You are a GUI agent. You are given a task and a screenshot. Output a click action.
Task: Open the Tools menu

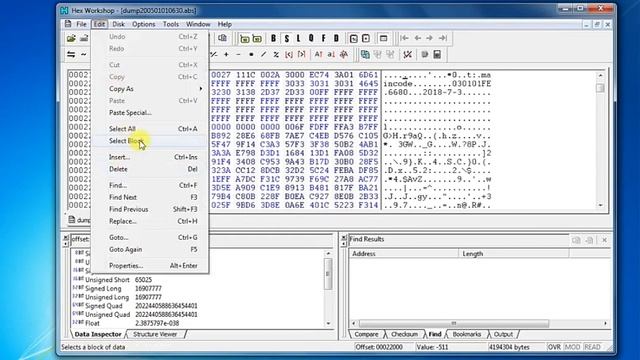pyautogui.click(x=171, y=24)
